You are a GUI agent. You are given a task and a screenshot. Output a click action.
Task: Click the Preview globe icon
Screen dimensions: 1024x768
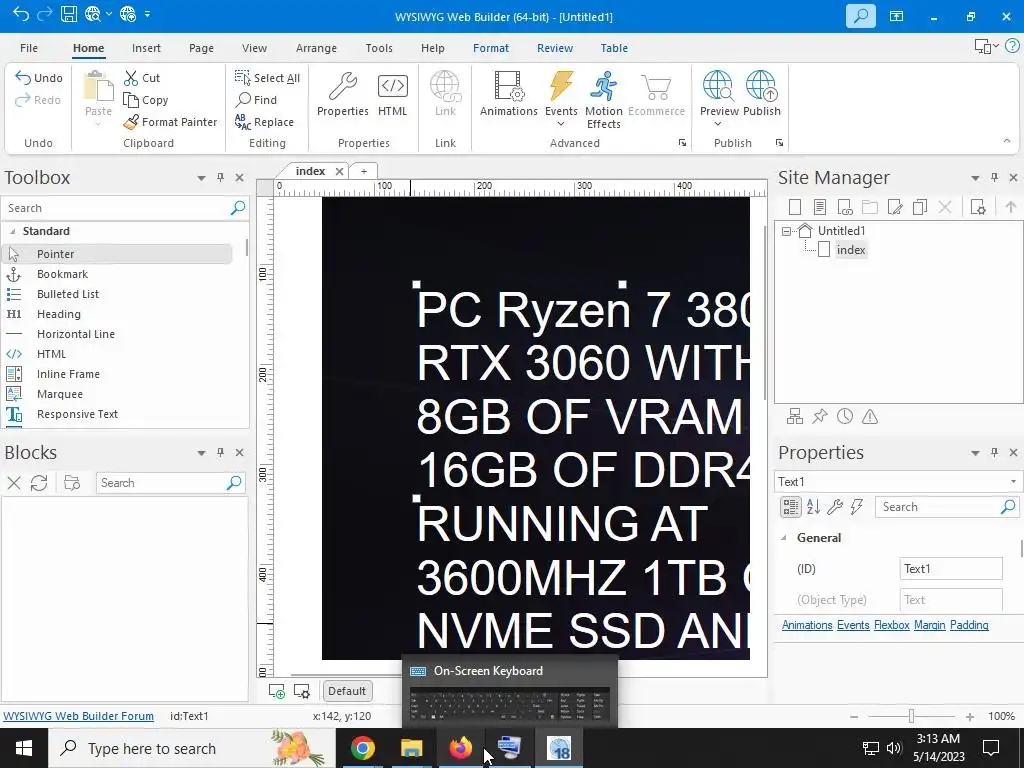[x=718, y=86]
